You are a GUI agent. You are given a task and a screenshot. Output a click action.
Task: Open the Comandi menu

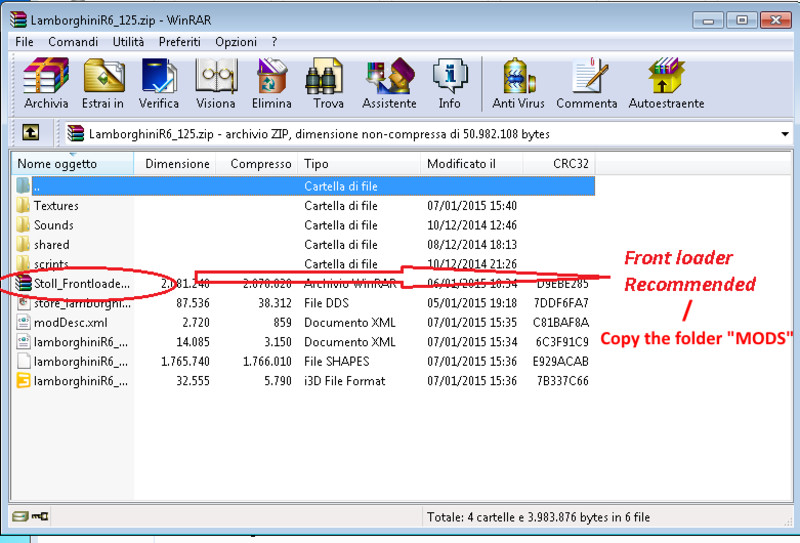coord(73,42)
